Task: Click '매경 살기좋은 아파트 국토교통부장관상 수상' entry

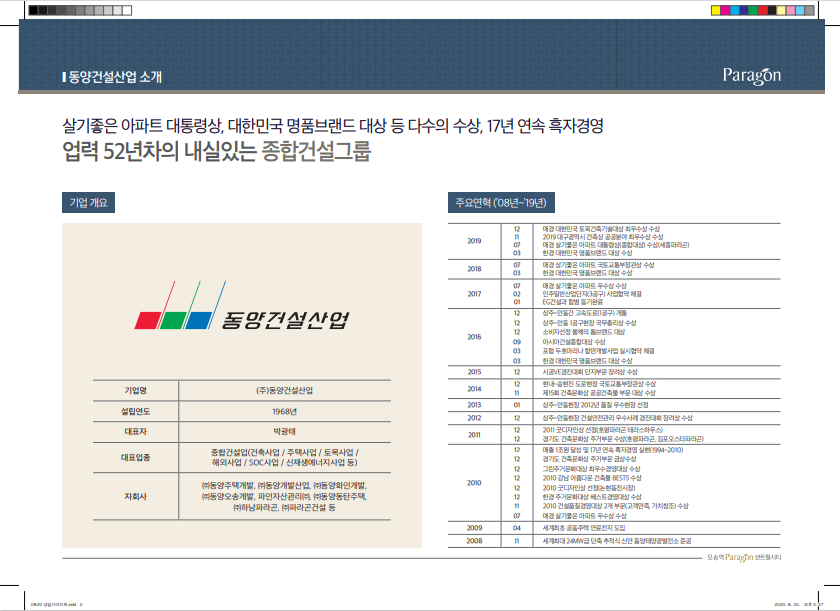Action: tap(598, 265)
